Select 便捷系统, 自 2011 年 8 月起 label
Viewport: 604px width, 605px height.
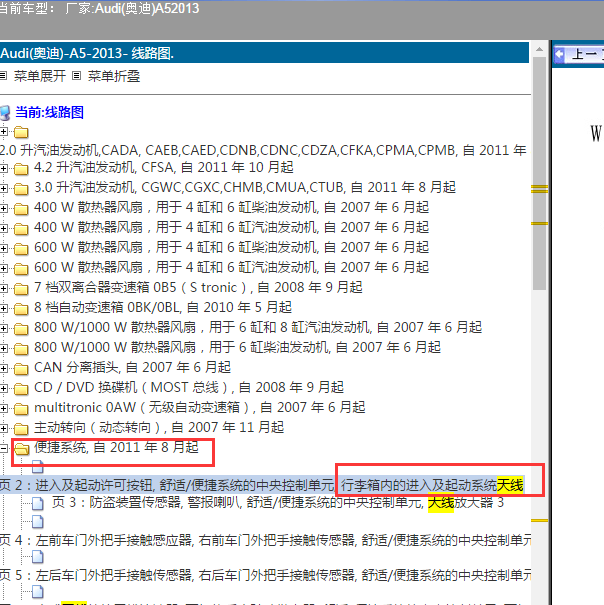(x=116, y=447)
